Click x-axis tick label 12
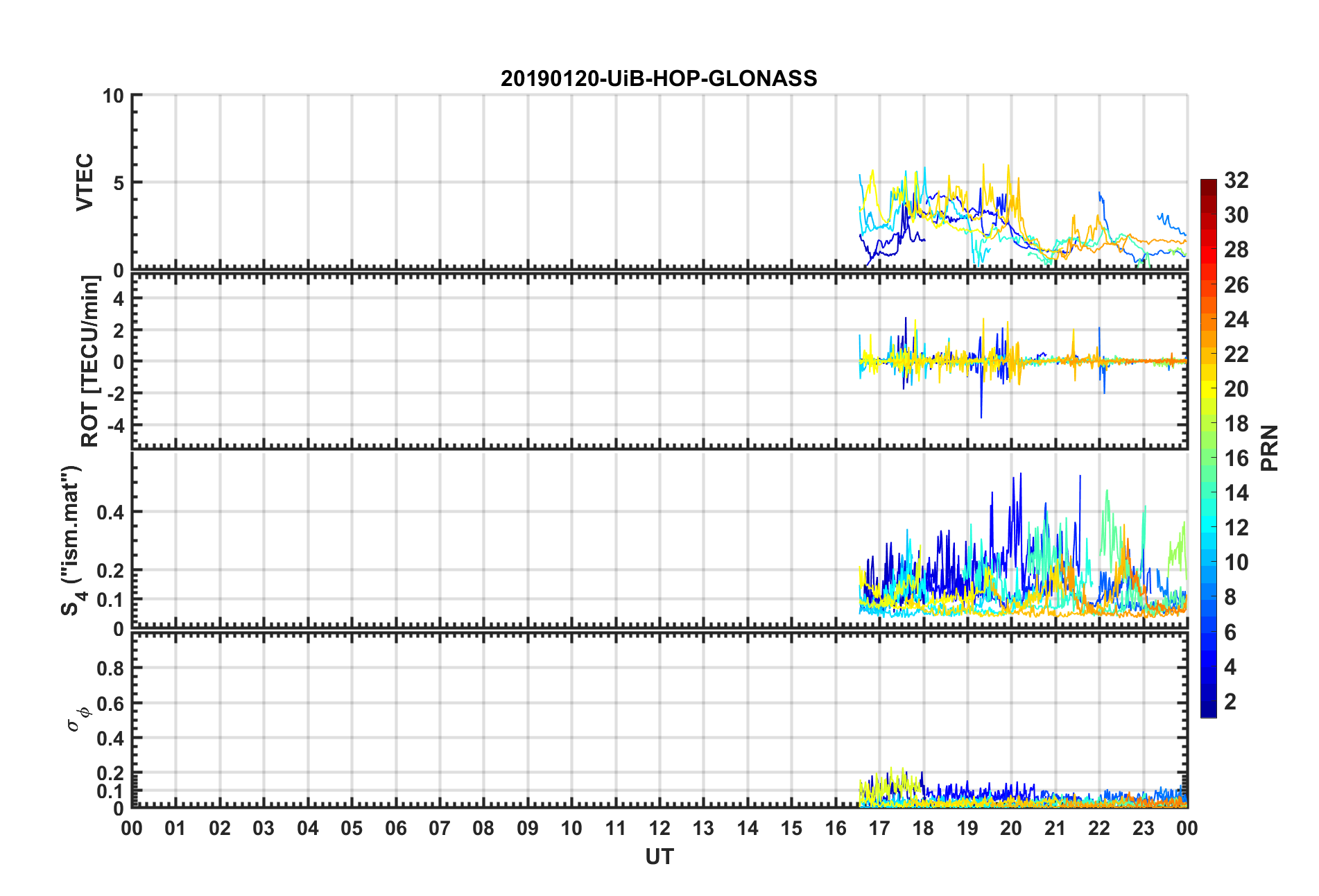This screenshot has height=896, width=1319. (x=659, y=828)
